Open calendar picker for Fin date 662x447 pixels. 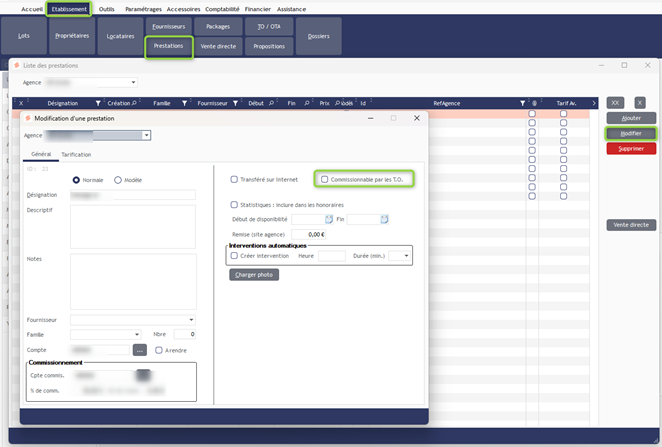coord(384,219)
